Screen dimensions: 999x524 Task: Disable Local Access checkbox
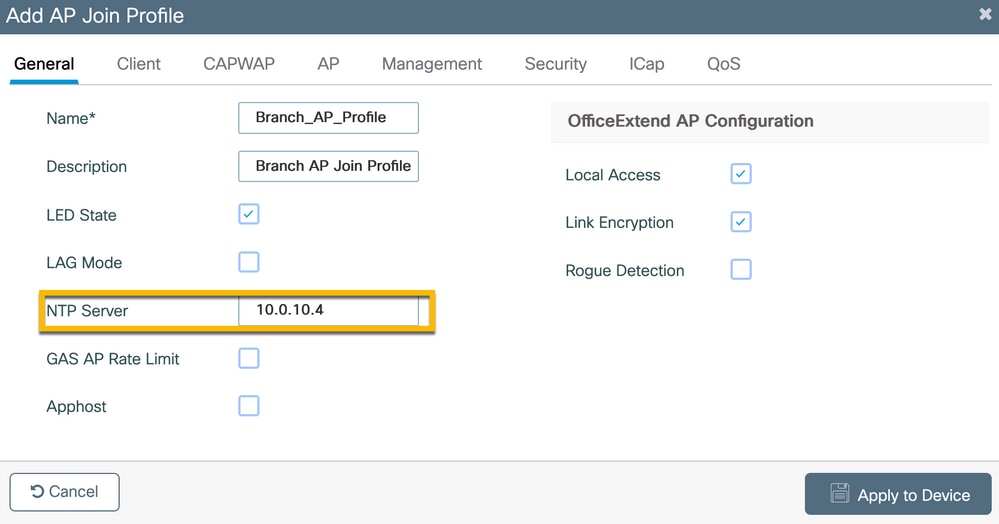coord(741,174)
